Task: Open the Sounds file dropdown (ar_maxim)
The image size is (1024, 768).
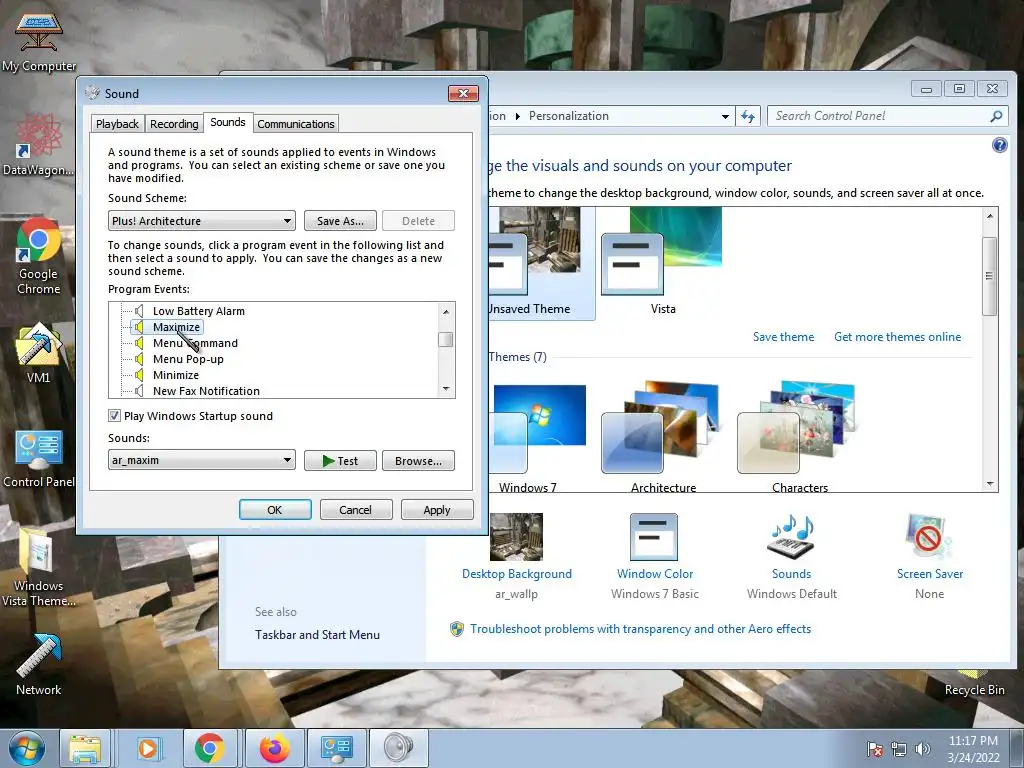Action: tap(202, 460)
